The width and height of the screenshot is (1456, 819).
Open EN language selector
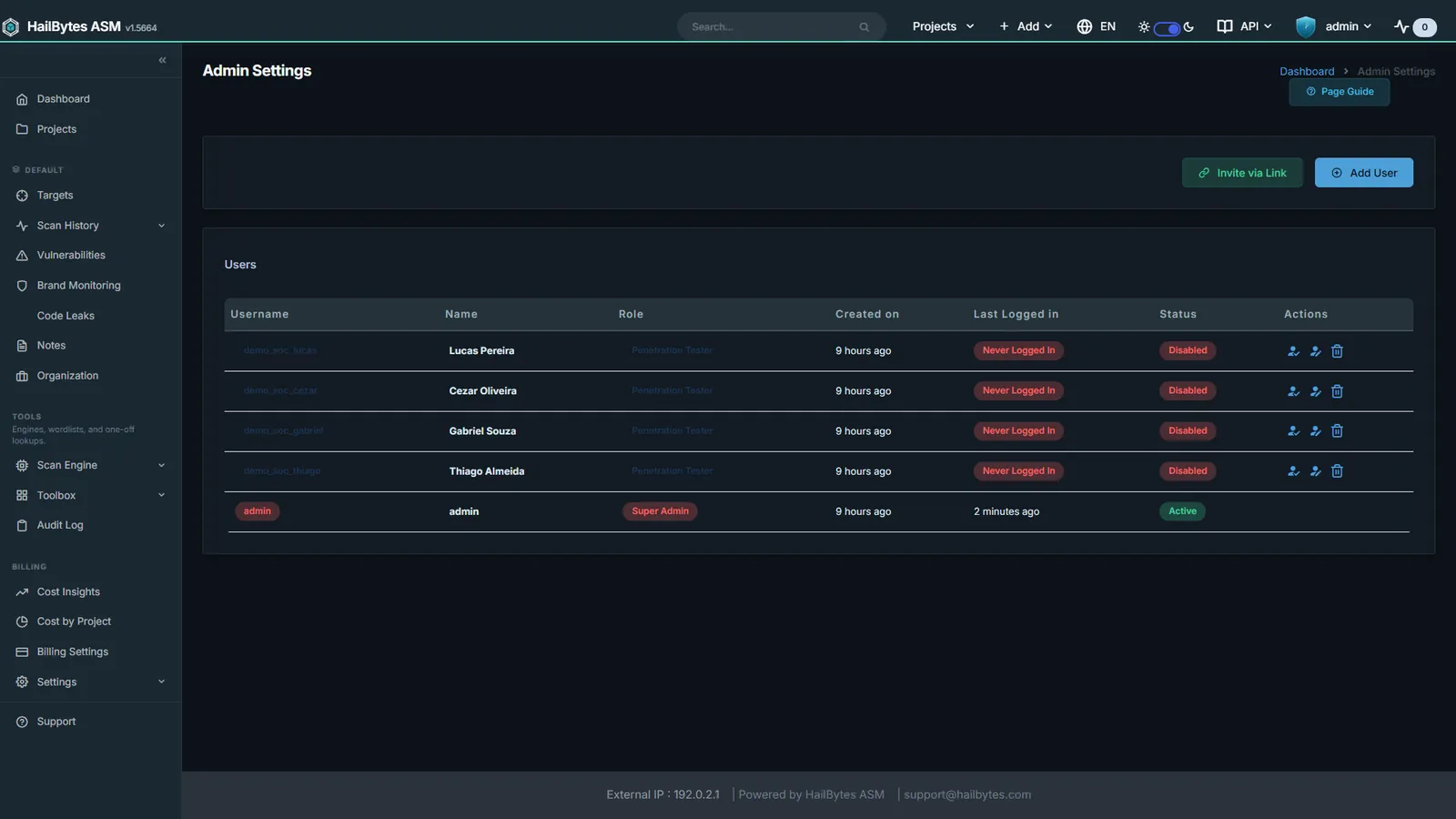pos(1096,26)
